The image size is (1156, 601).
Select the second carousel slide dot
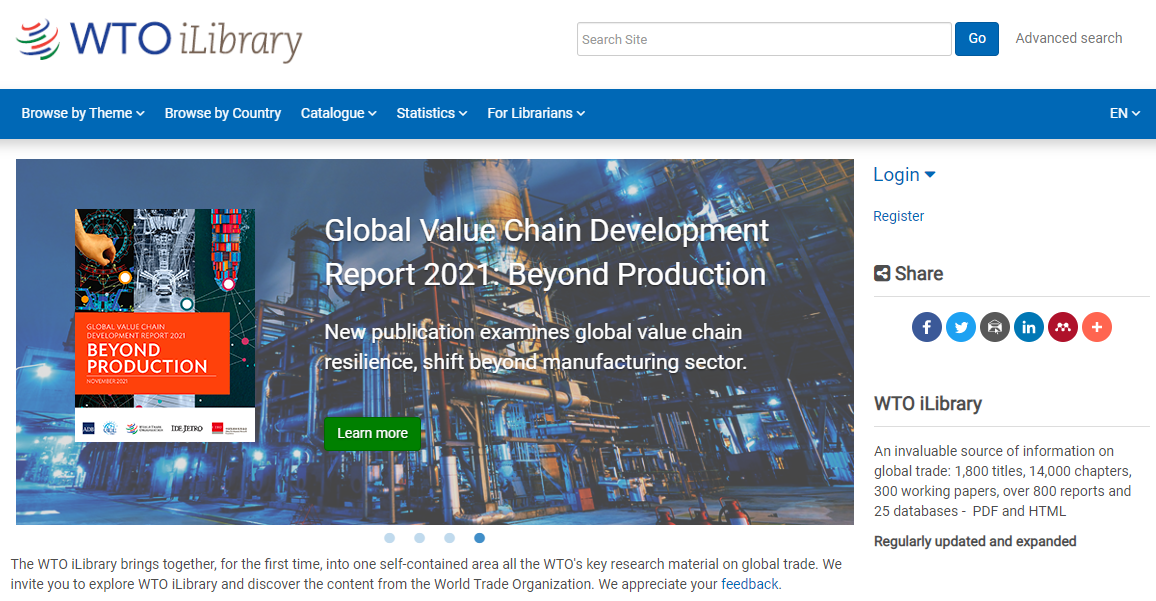(419, 538)
